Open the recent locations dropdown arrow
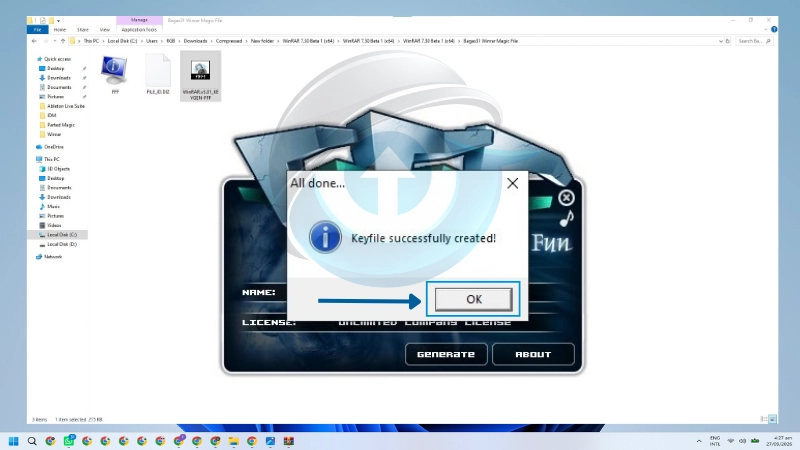800x450 pixels. [x=55, y=41]
